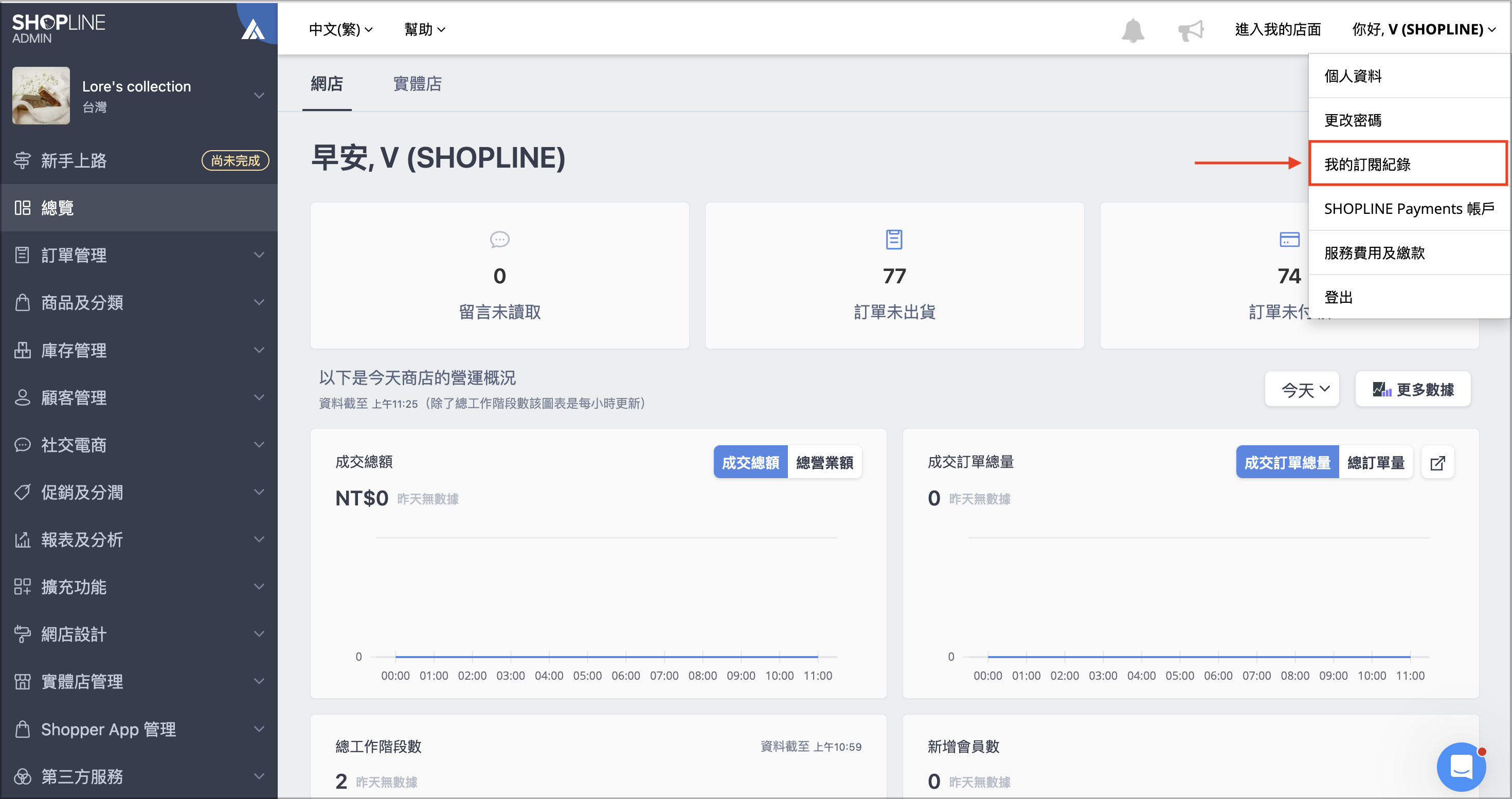Open the live chat support bubble
The image size is (1512, 799).
(1461, 766)
